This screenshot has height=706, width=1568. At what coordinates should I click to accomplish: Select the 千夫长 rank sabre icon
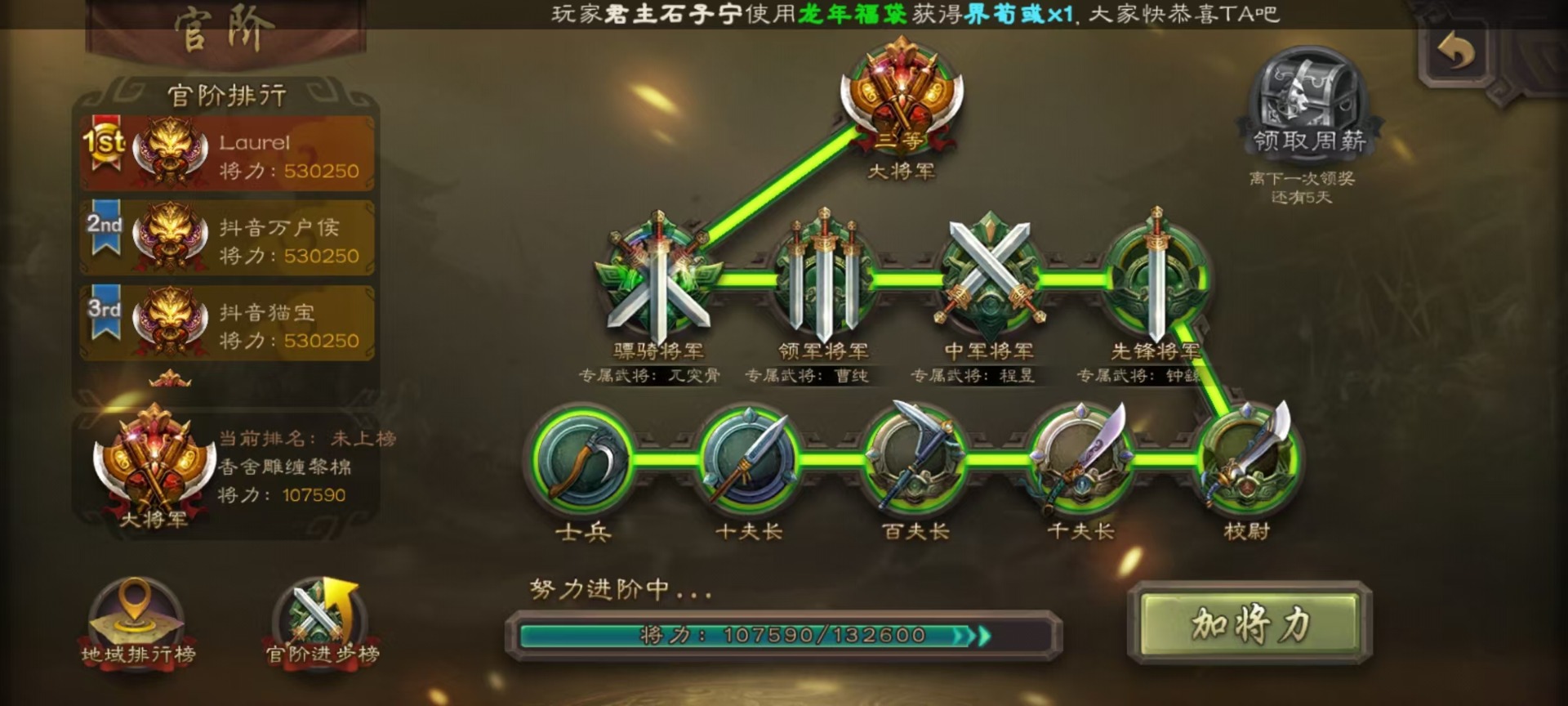click(x=1081, y=459)
